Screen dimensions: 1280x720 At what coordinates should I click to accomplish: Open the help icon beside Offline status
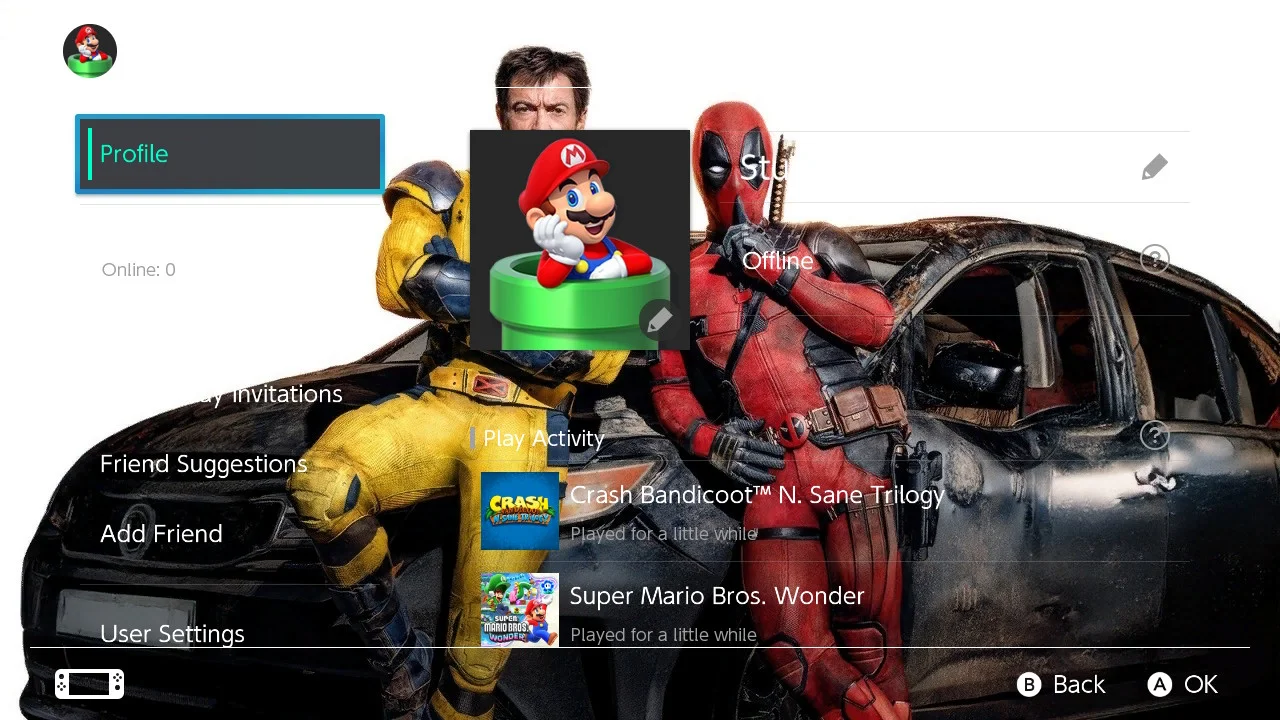pyautogui.click(x=1155, y=260)
